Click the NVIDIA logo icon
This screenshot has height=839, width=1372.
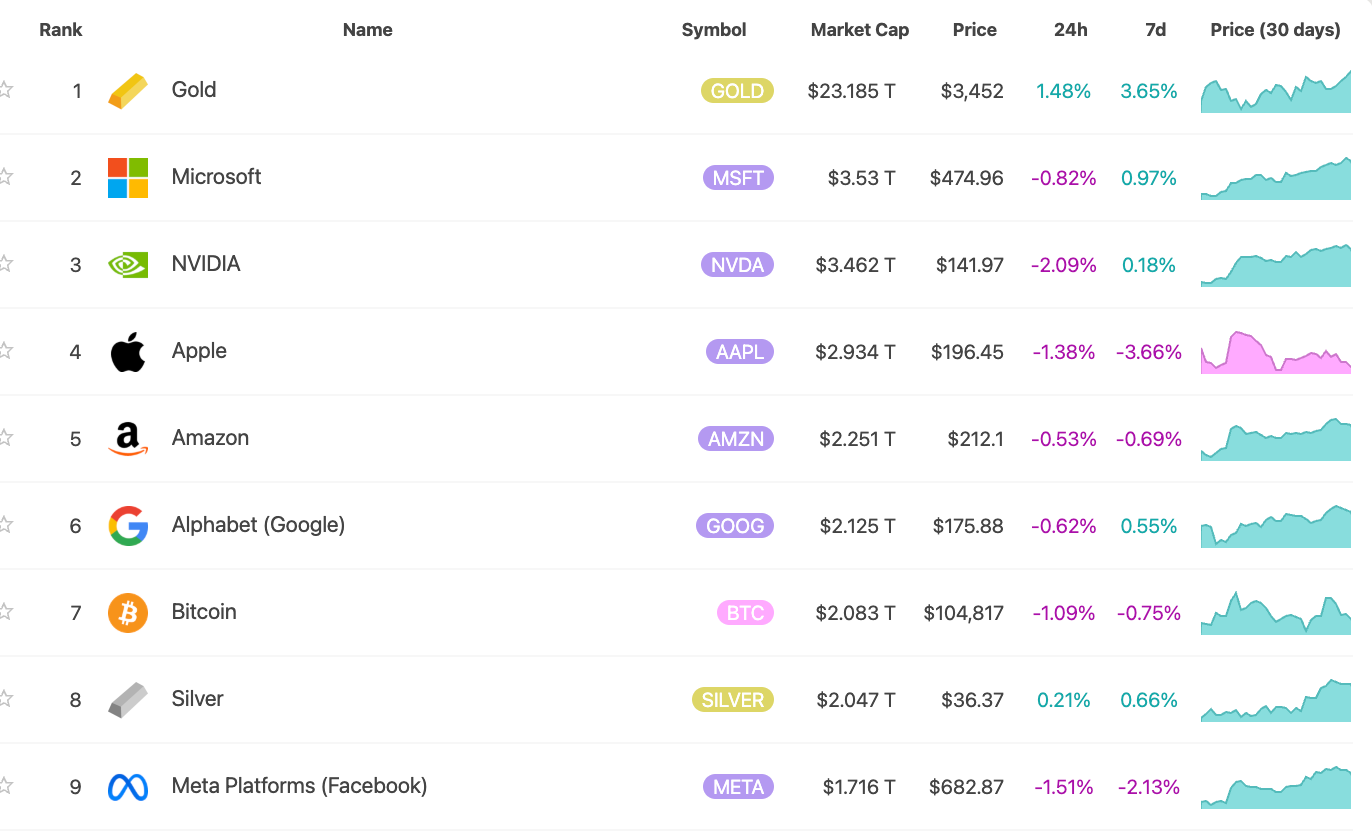(x=128, y=265)
